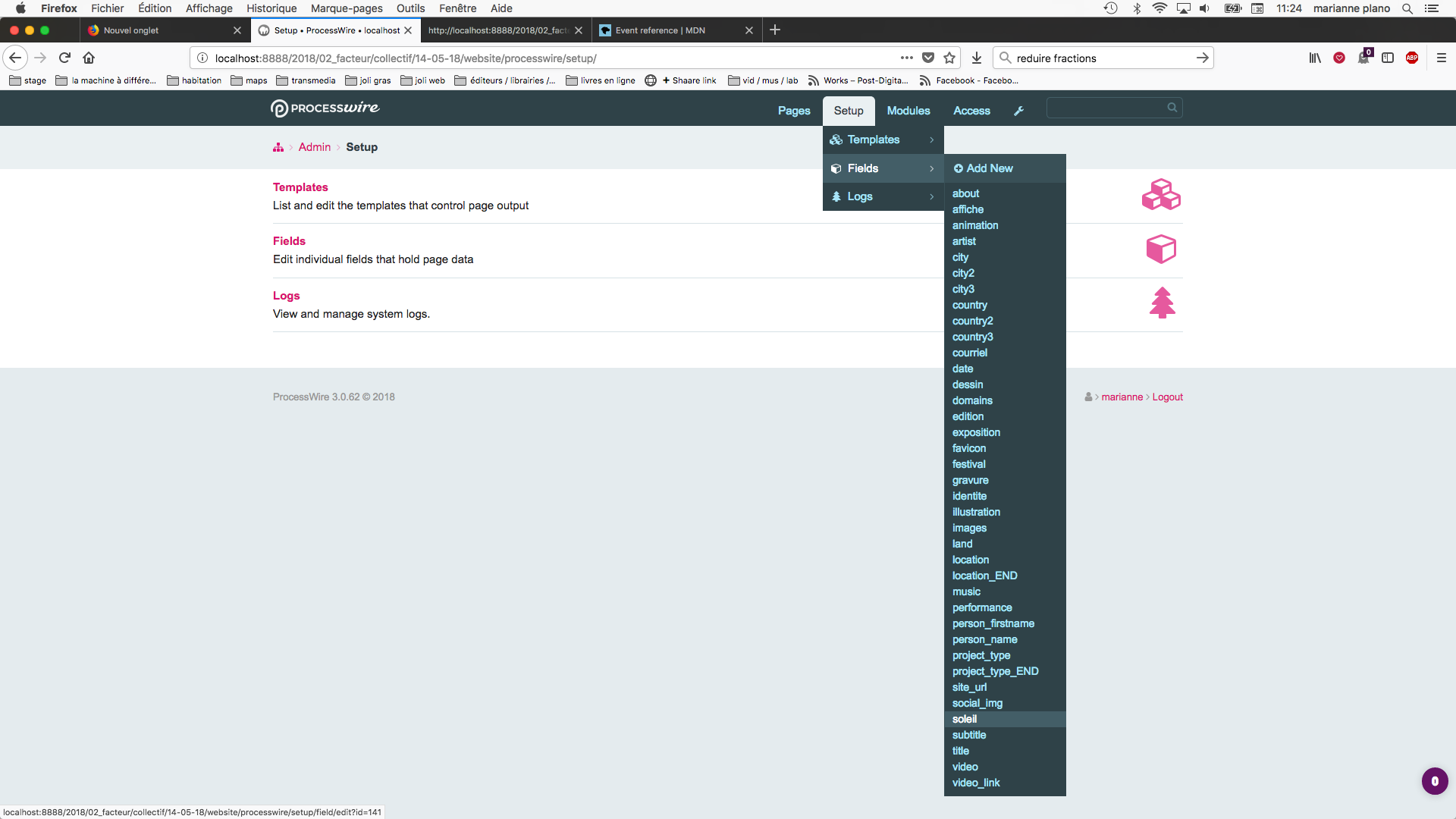Image resolution: width=1456 pixels, height=819 pixels.
Task: Bookmark this page with star icon
Action: point(949,58)
